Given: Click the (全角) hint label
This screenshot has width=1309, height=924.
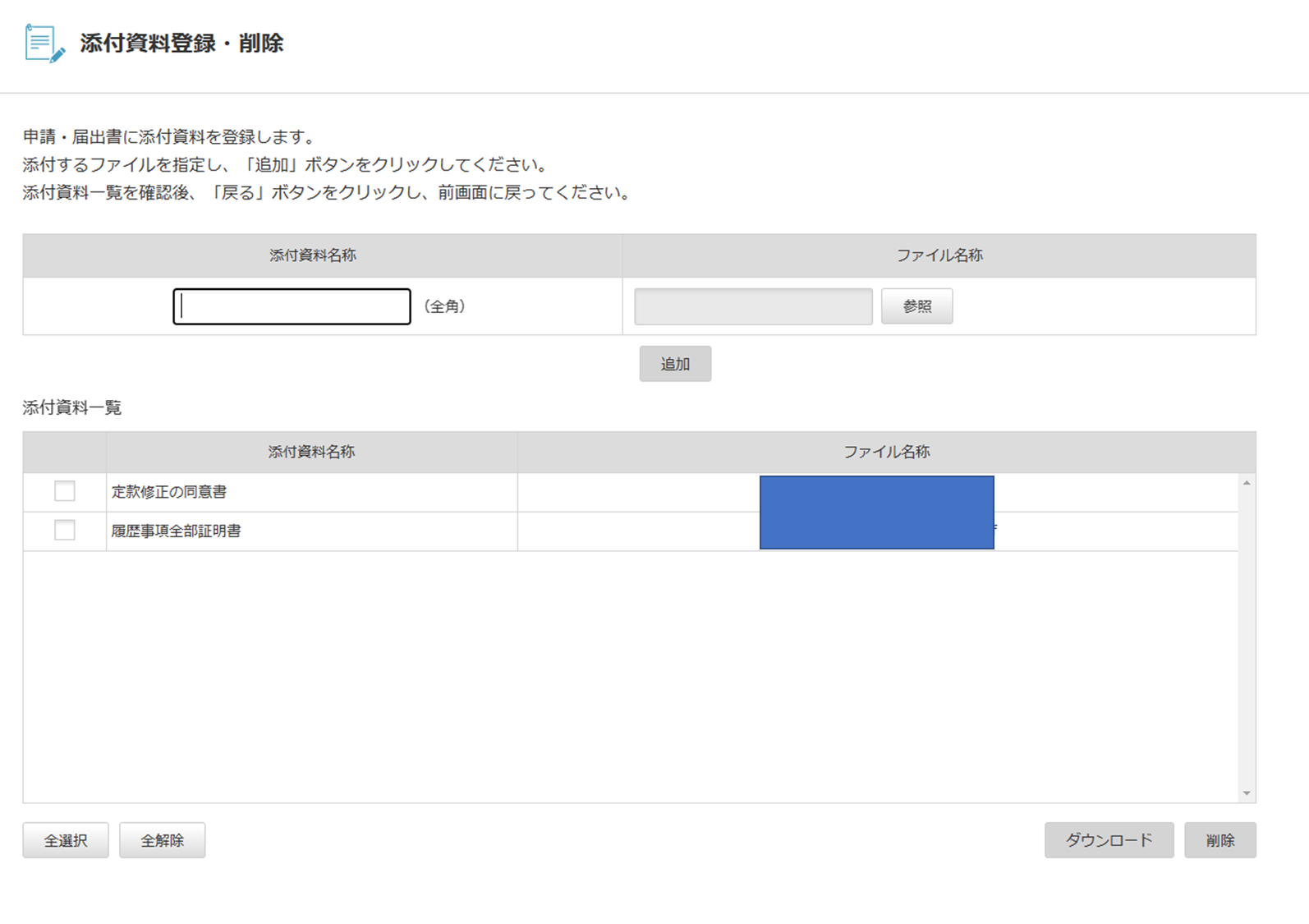Looking at the screenshot, I should click(444, 306).
